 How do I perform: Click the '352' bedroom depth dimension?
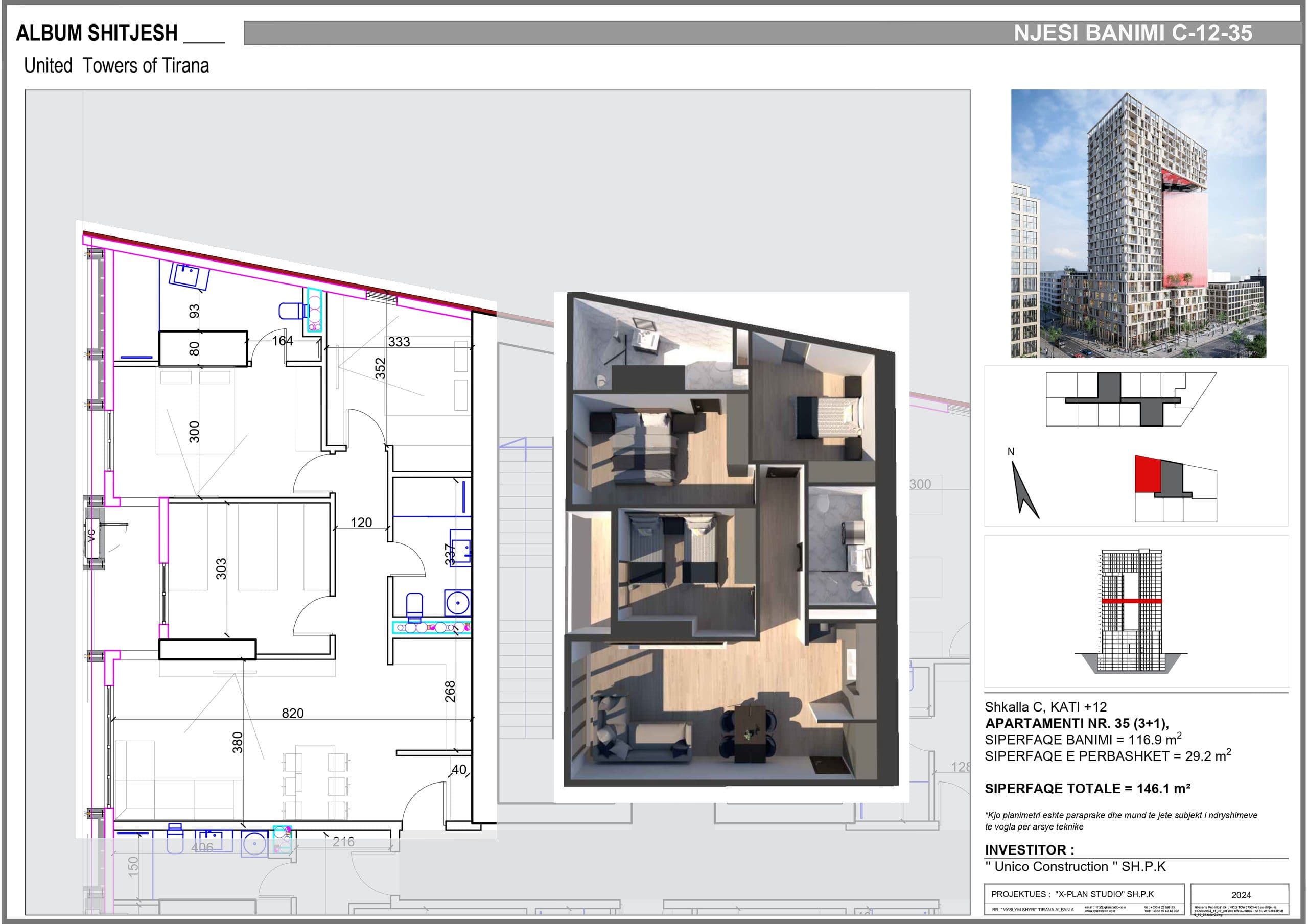[380, 369]
